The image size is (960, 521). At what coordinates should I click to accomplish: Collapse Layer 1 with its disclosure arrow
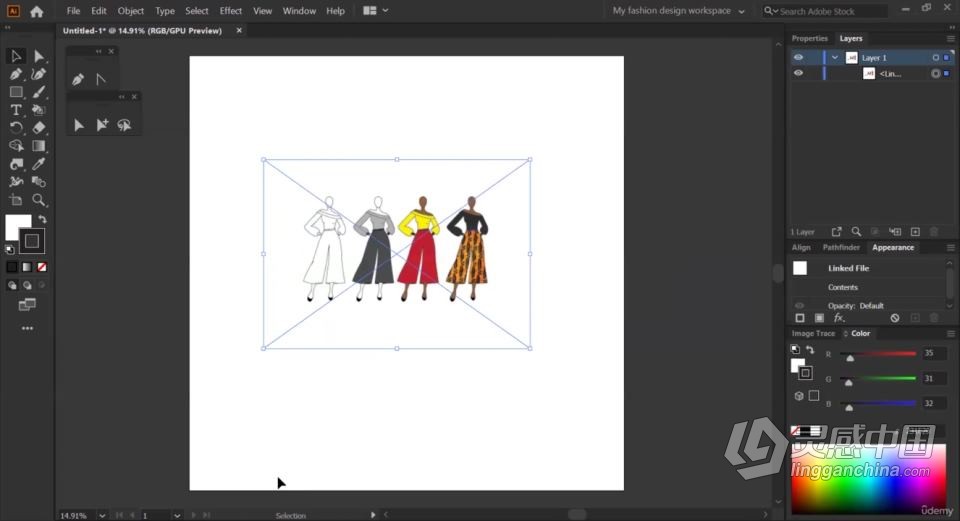[x=834, y=58]
